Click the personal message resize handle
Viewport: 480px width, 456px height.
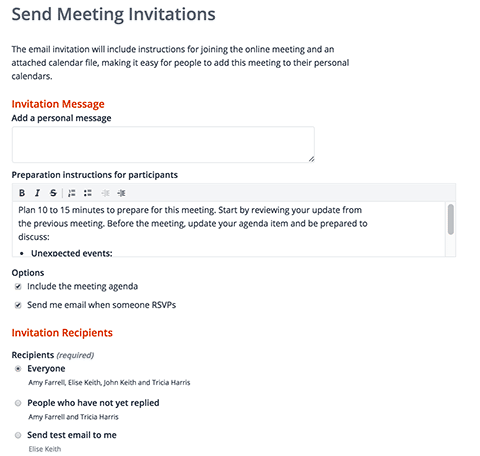point(311,159)
